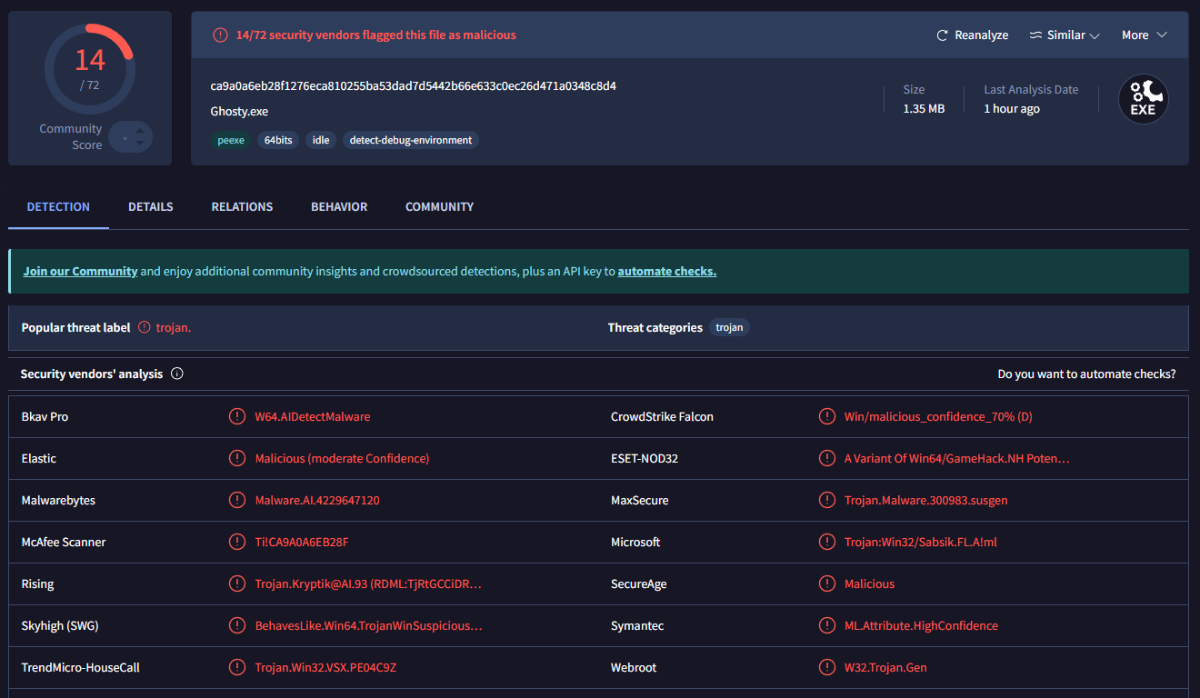Viewport: 1200px width, 698px height.
Task: Click the peexe tag
Action: click(231, 140)
